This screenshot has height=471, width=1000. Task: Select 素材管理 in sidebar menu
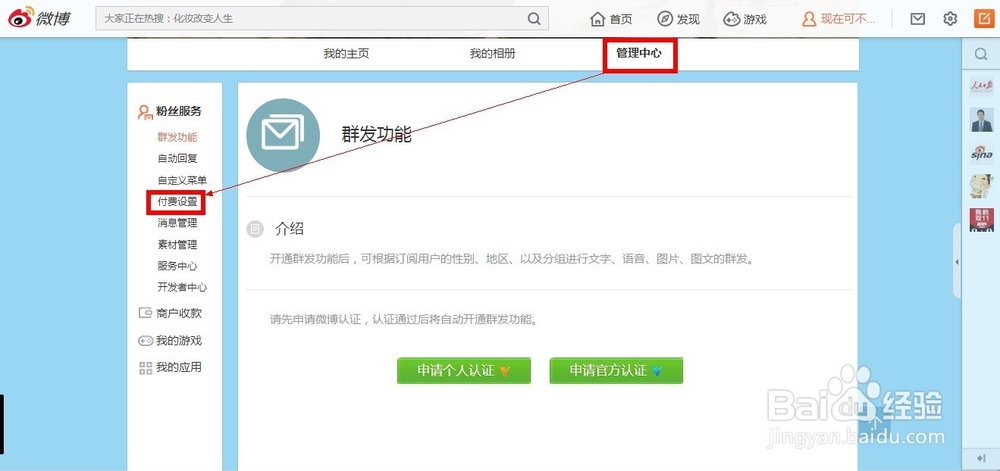pos(177,245)
